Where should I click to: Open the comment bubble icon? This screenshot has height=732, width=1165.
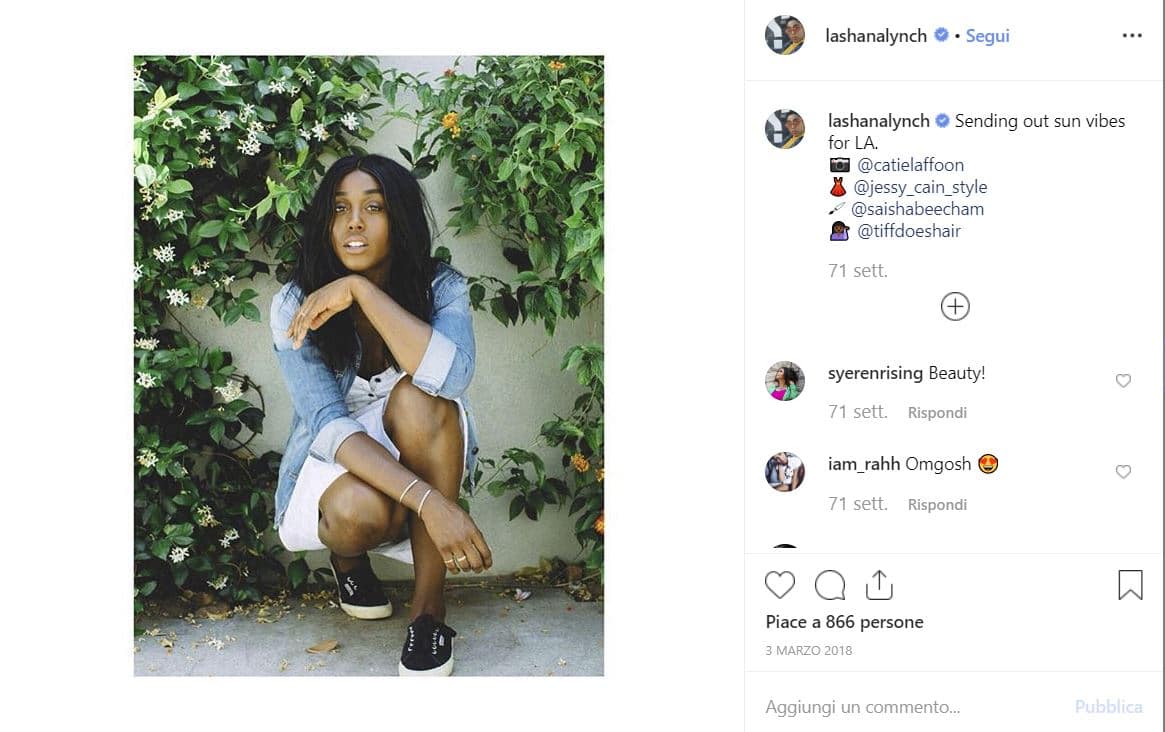coord(830,585)
